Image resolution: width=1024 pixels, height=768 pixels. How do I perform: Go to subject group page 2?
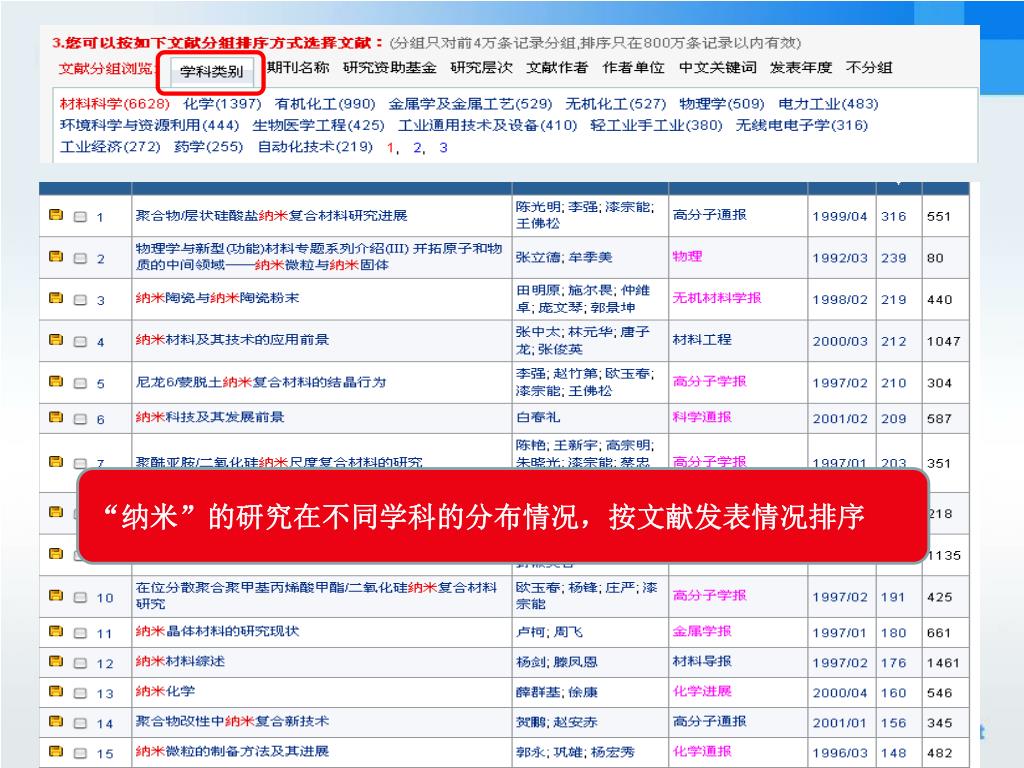[417, 148]
